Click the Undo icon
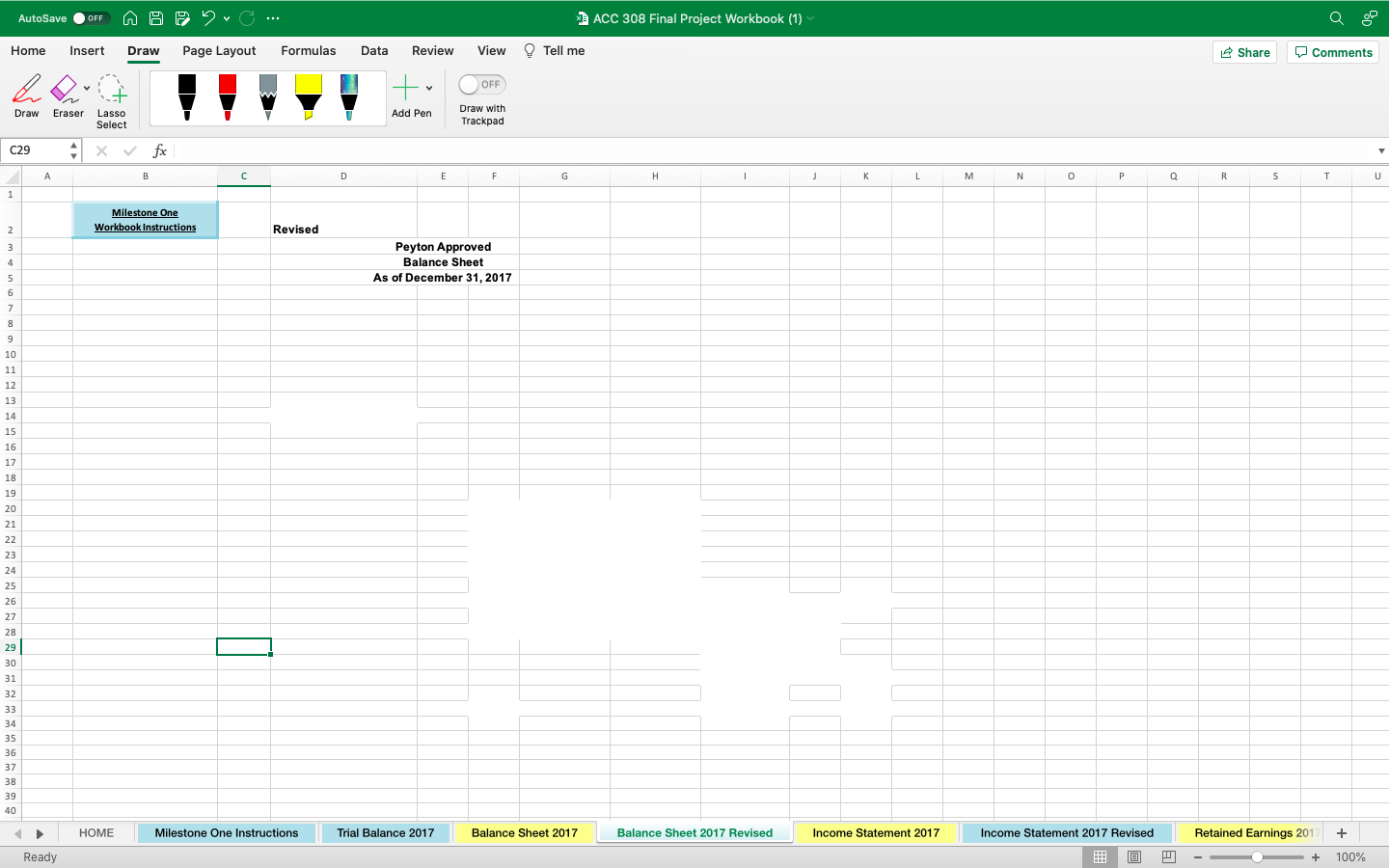This screenshot has height=868, width=1389. coord(208,17)
